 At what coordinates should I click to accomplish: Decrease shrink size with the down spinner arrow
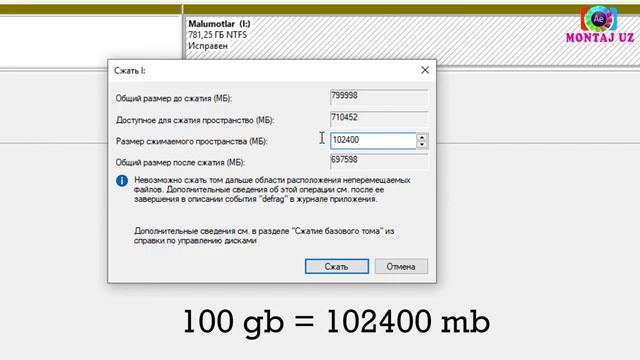(422, 144)
